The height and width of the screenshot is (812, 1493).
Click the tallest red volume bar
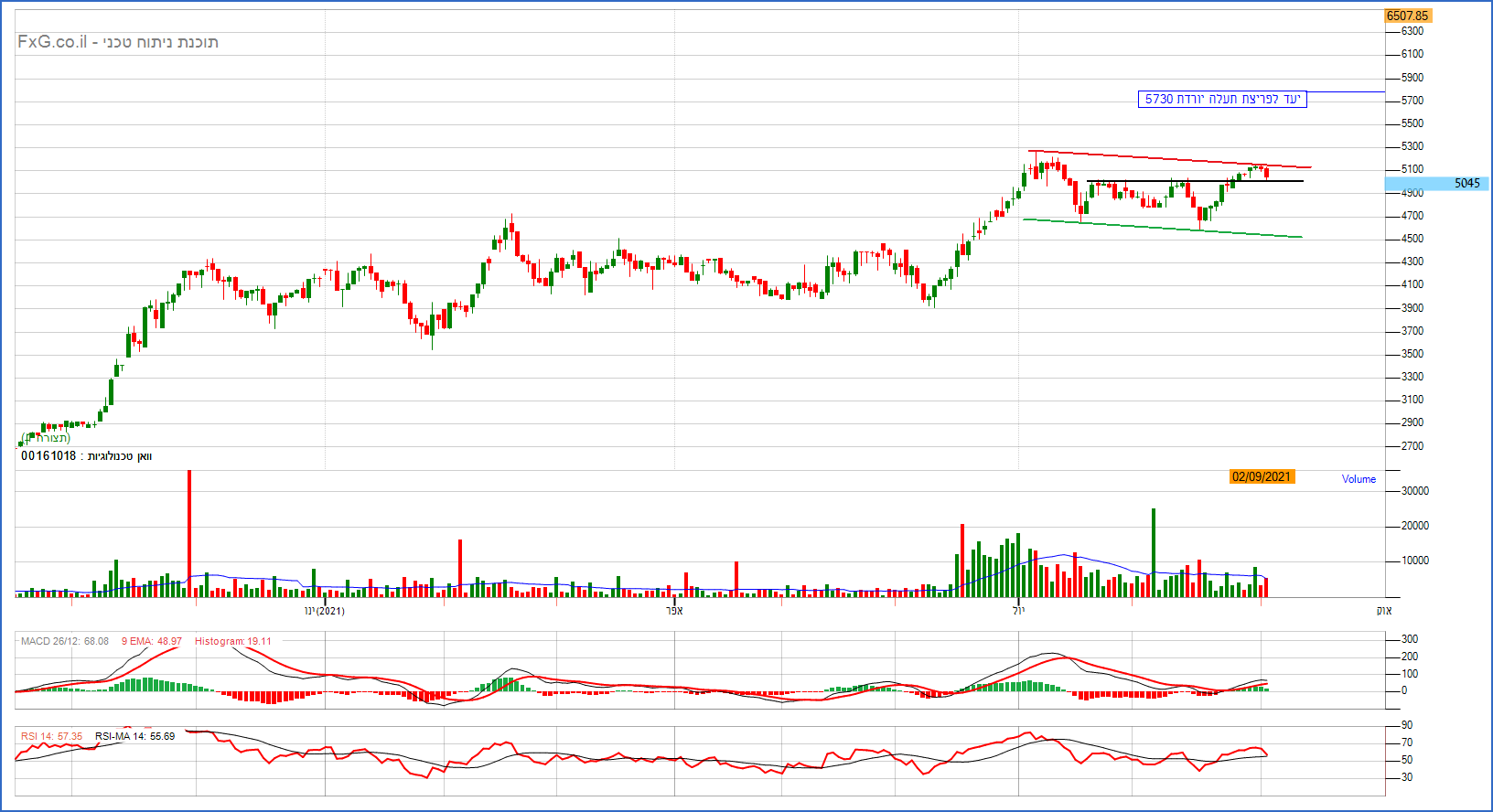pos(189,530)
